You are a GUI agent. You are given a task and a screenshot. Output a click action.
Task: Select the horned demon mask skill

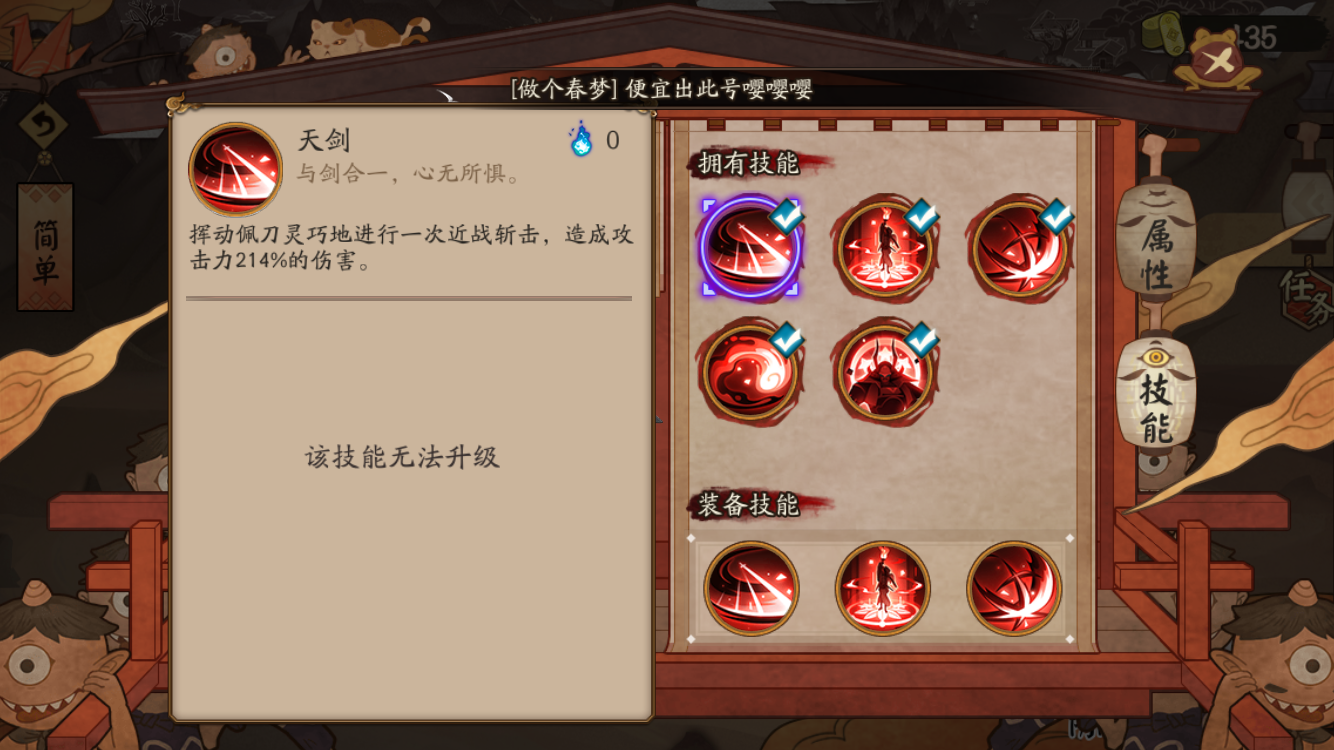[x=885, y=372]
